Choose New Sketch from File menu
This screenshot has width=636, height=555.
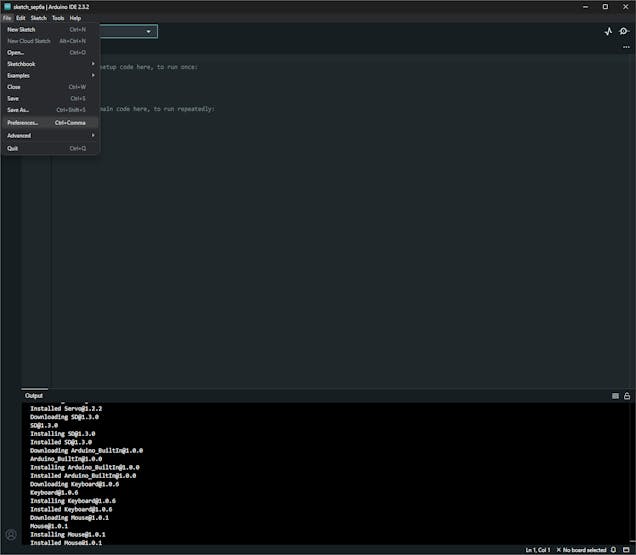pyautogui.click(x=50, y=30)
